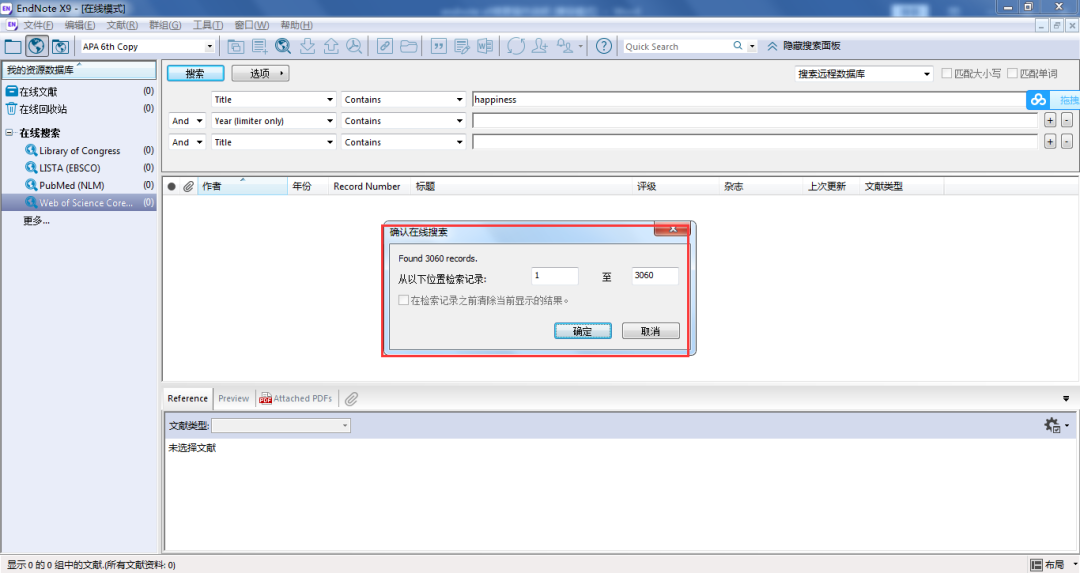Open Contains dropdown in happiness row
This screenshot has height=573, width=1080.
click(x=459, y=100)
